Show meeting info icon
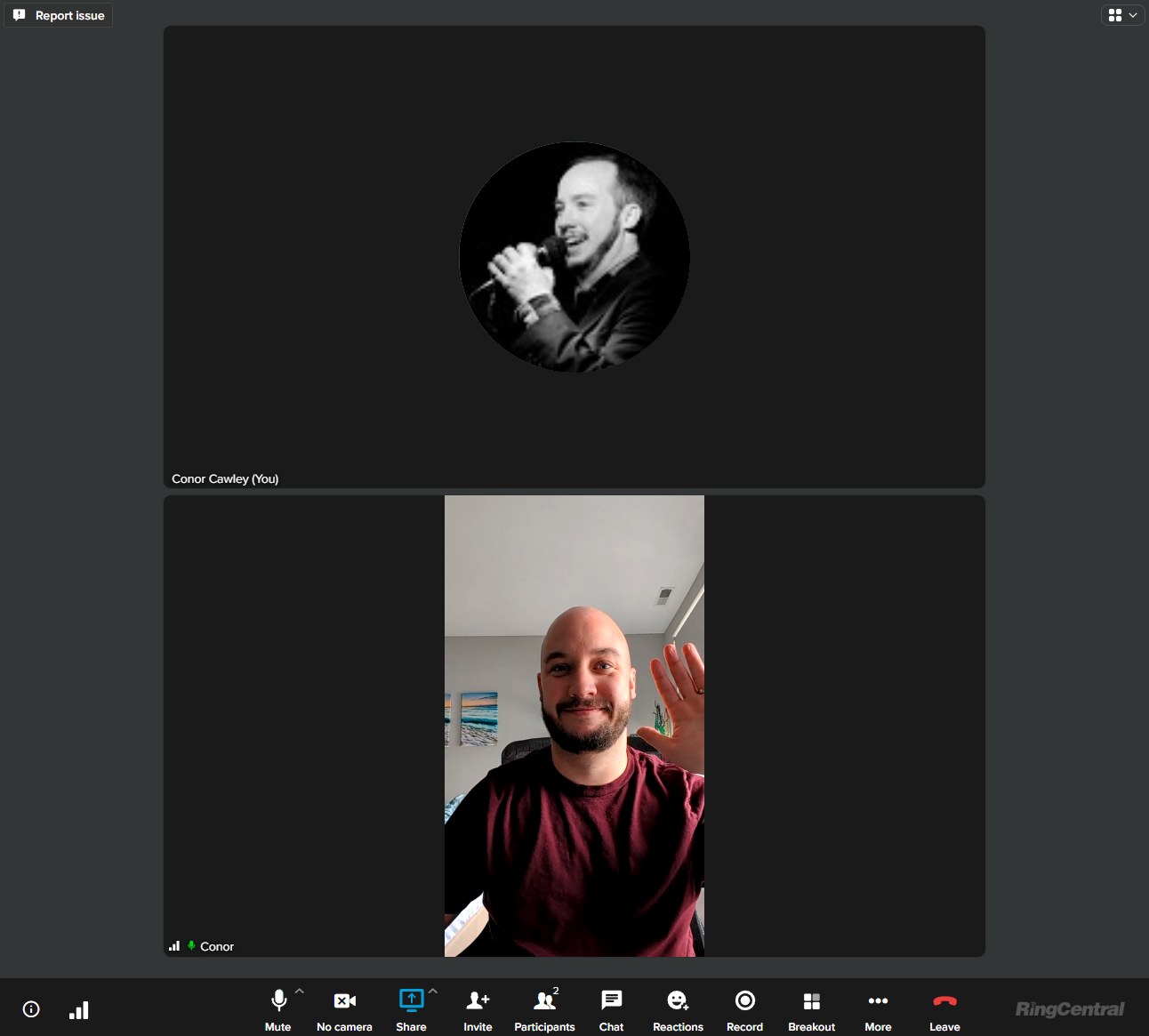The image size is (1149, 1036). 31,1009
